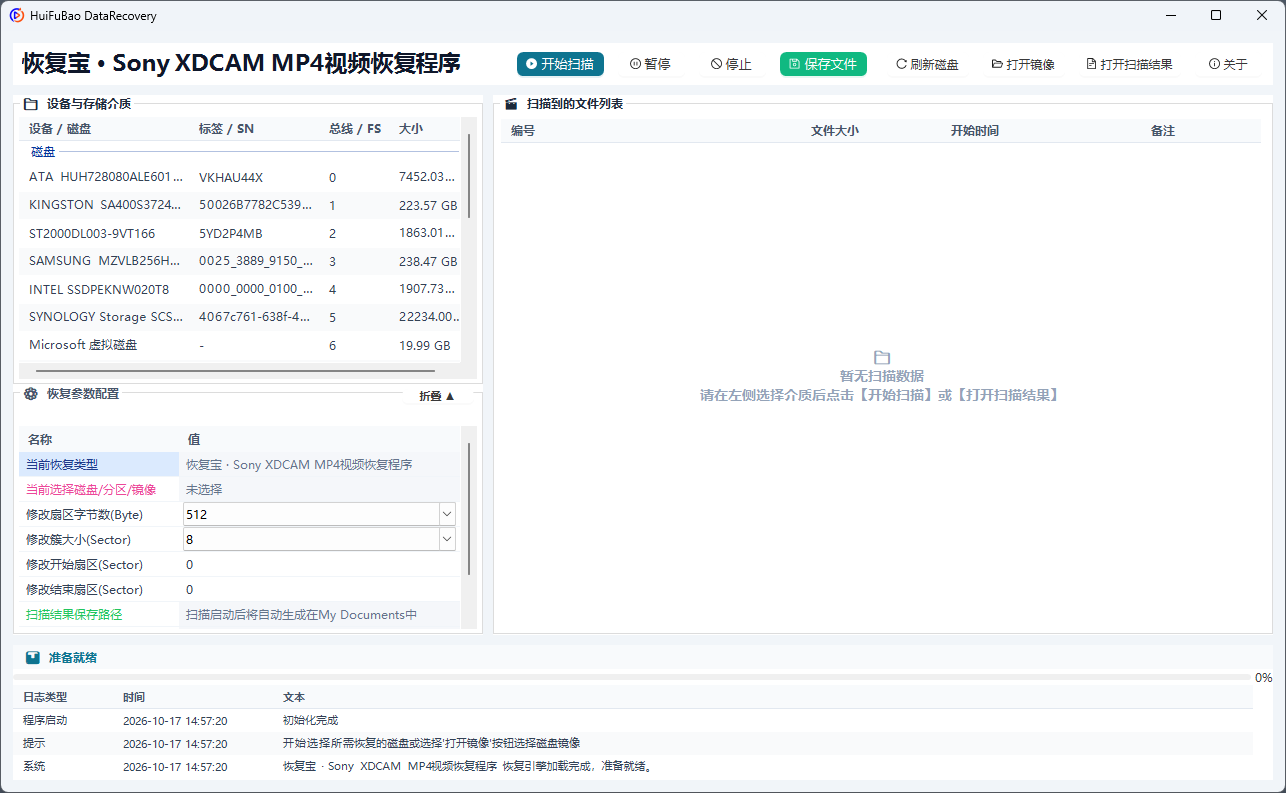Select the SYNOLOGY Storage disk row

[x=240, y=317]
